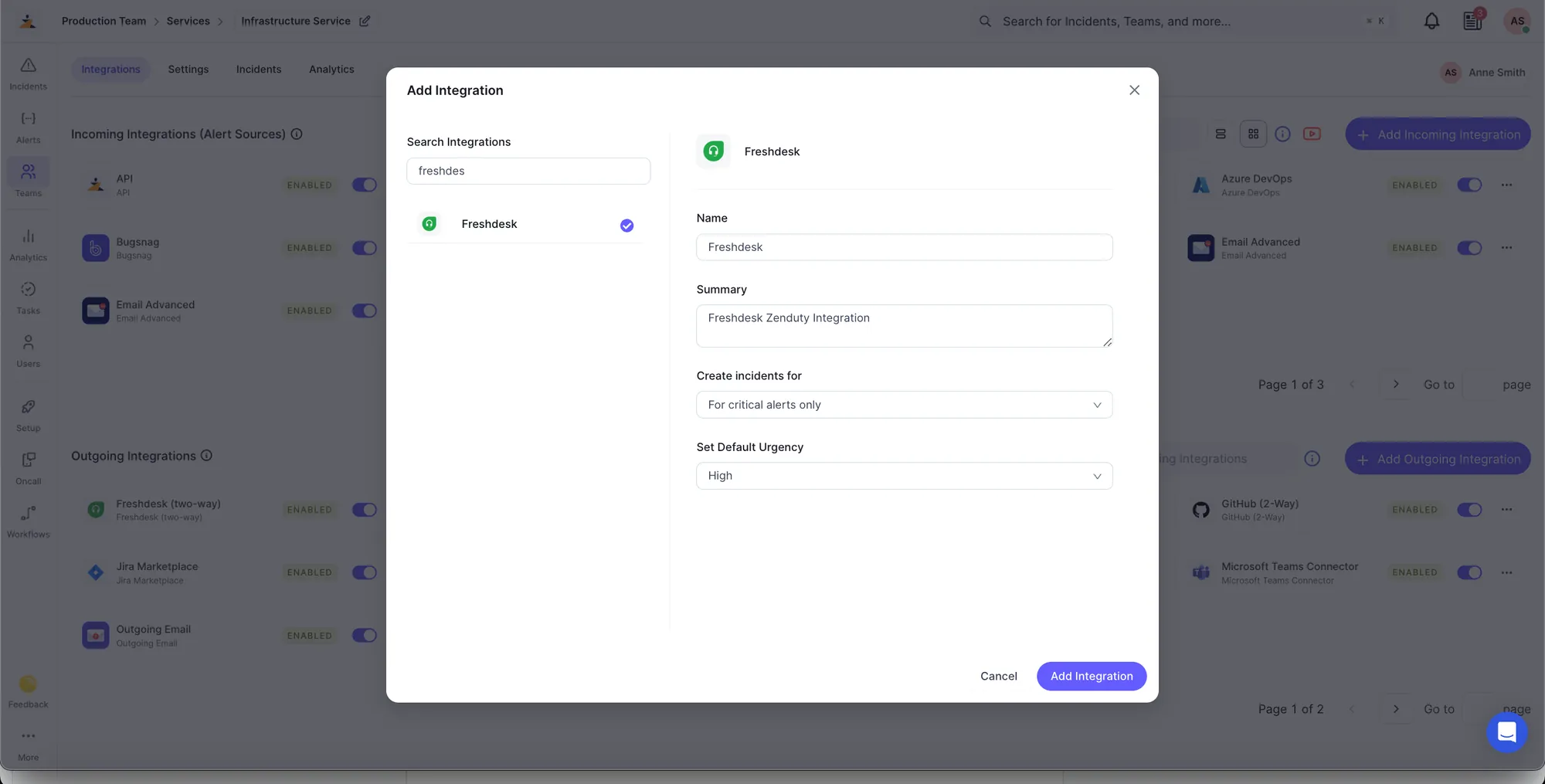Switch to the Integrations tab
Screen dimensions: 1545x784
click(110, 69)
